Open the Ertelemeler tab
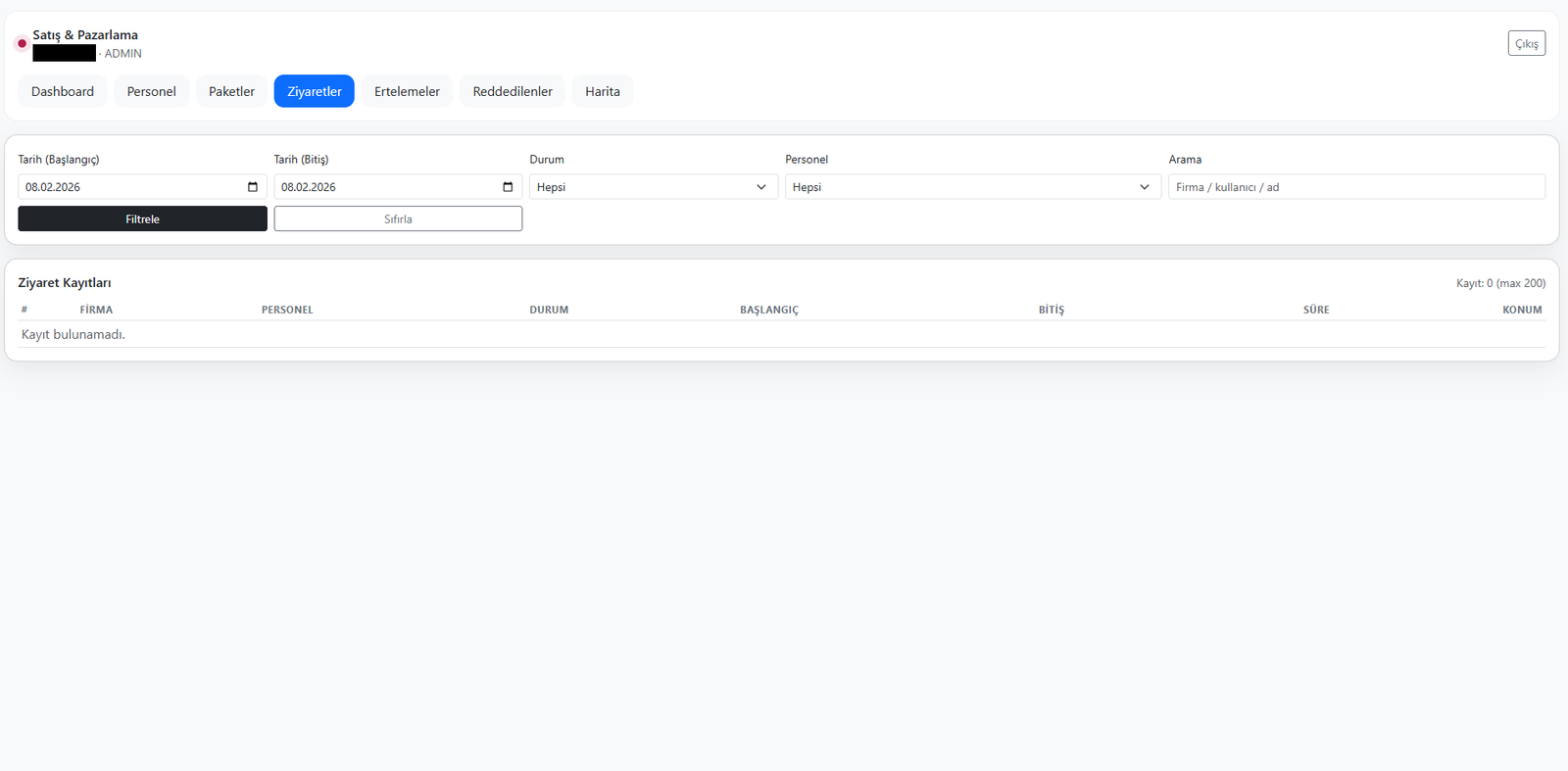Image resolution: width=1568 pixels, height=771 pixels. click(x=407, y=91)
